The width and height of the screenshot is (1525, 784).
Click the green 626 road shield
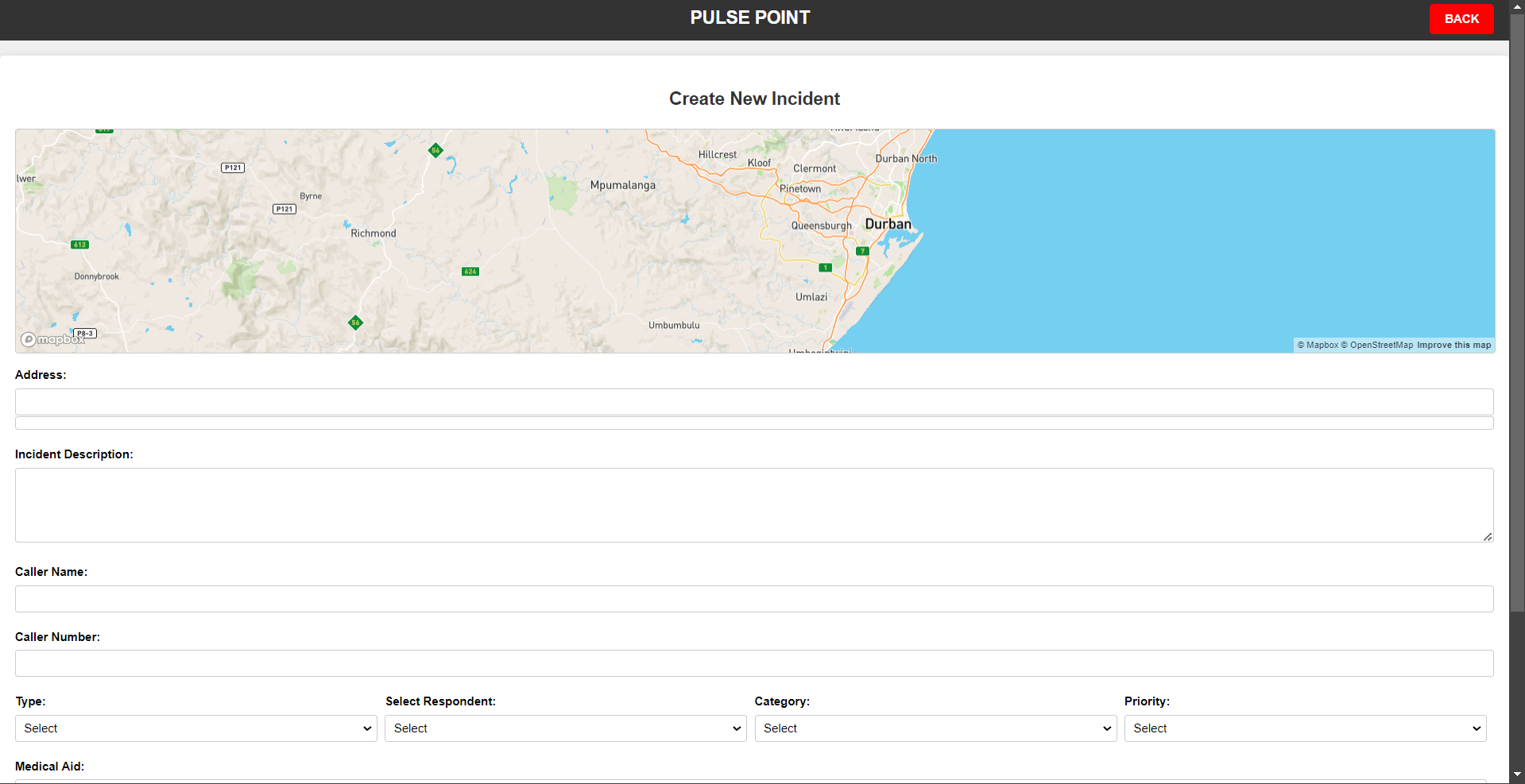(470, 272)
